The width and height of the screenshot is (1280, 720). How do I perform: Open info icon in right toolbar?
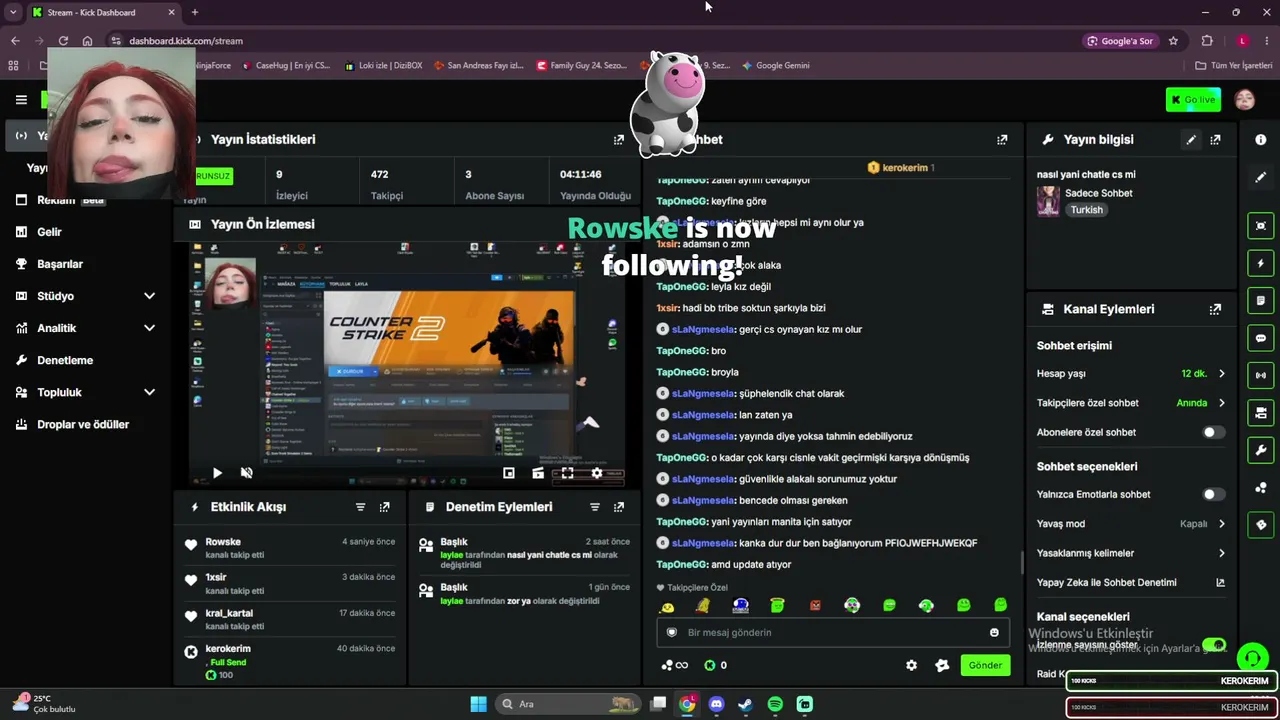pyautogui.click(x=1260, y=140)
